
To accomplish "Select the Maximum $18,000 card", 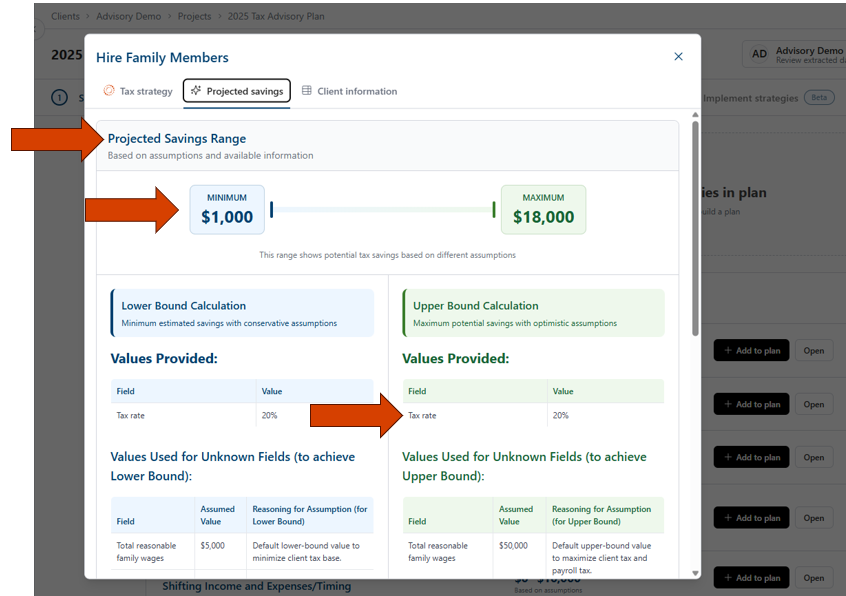I will (543, 209).
